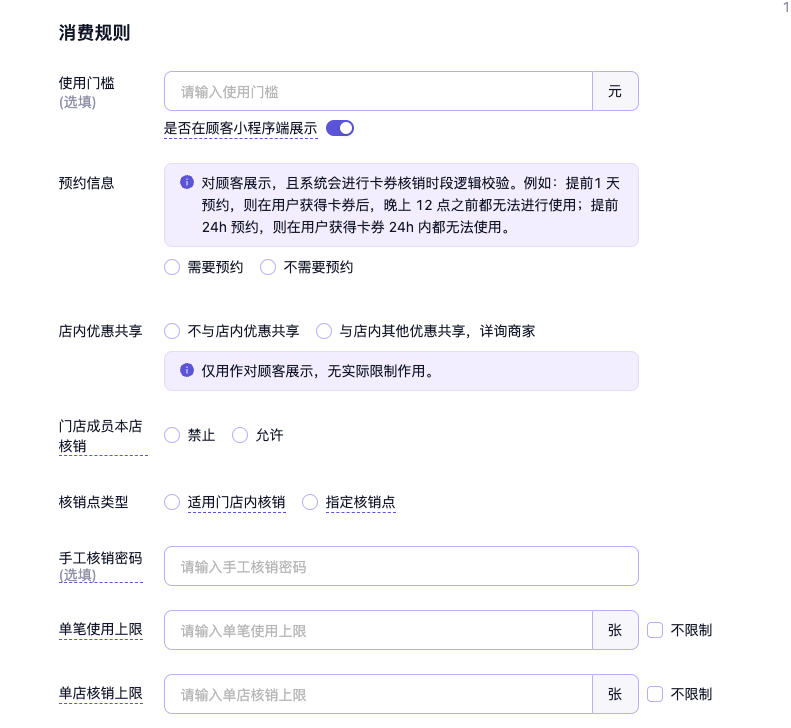The width and height of the screenshot is (791, 728).
Task: Click the 核销点类型 underlined label
Action: pyautogui.click(x=93, y=502)
